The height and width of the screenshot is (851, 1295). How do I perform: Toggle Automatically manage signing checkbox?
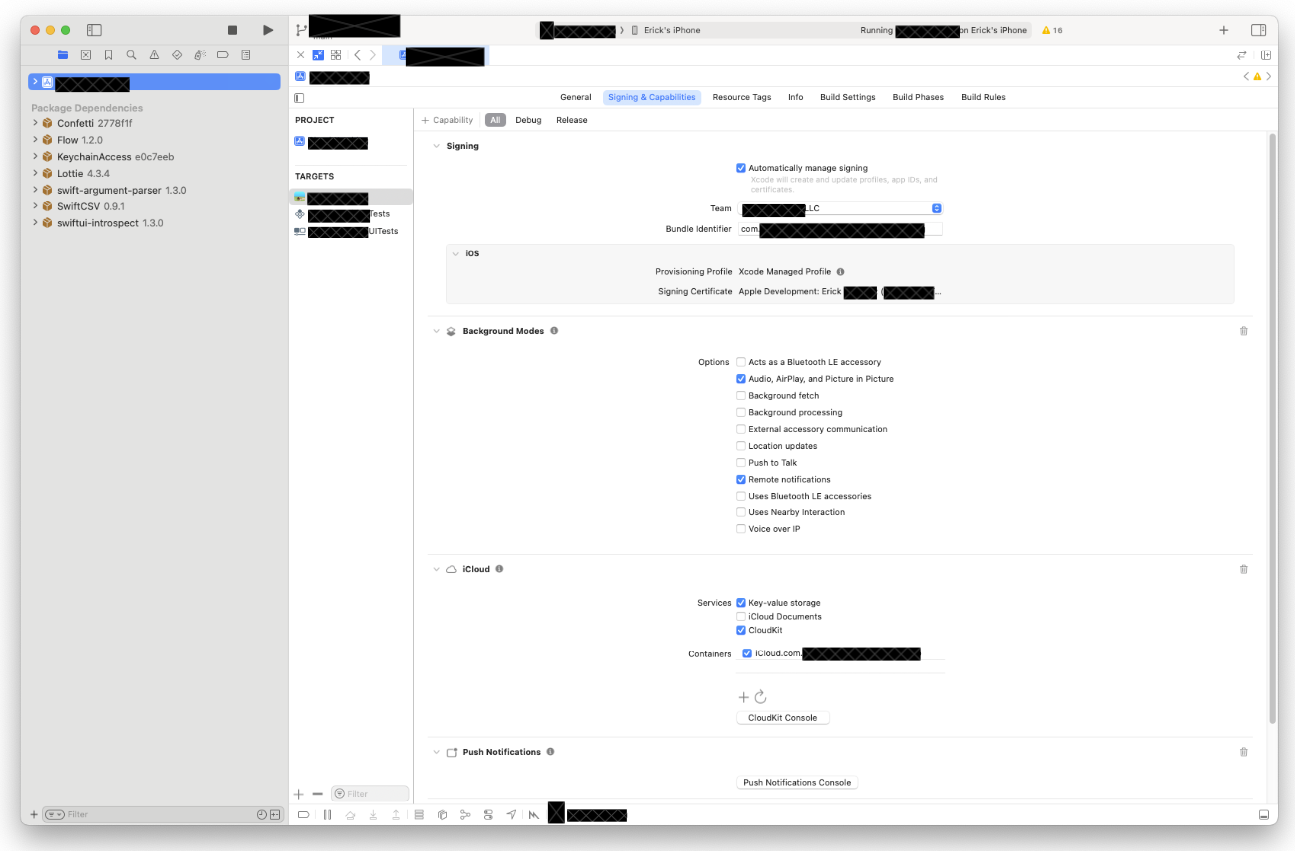741,168
